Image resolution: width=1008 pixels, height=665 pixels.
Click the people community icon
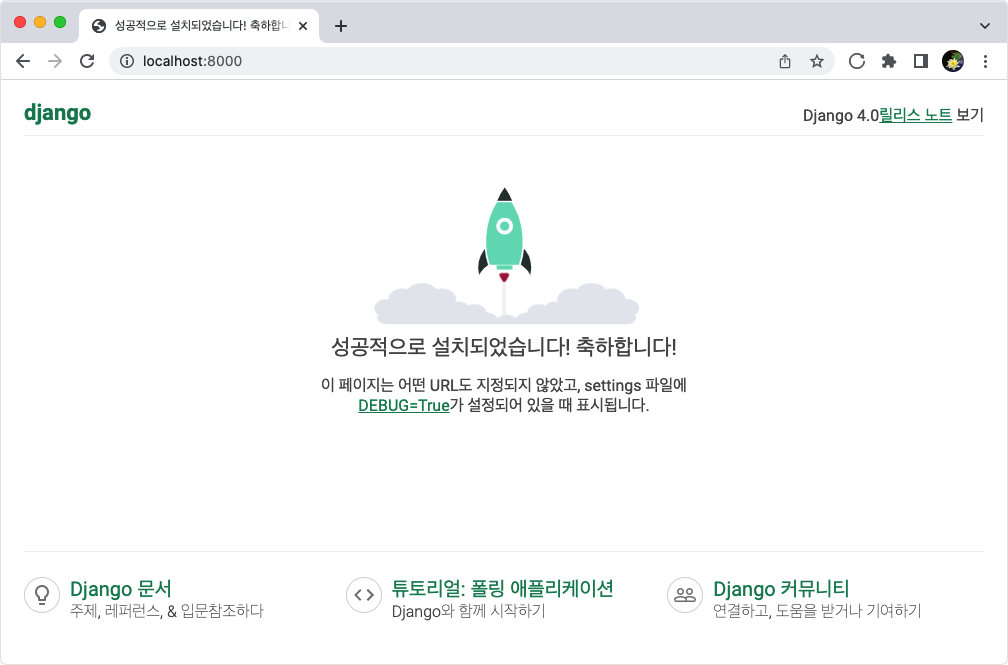point(685,595)
